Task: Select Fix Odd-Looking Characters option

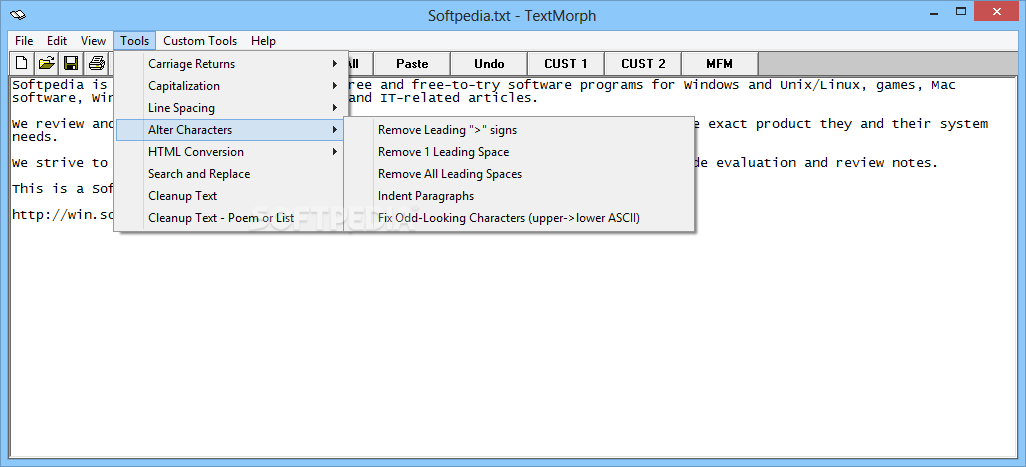Action: coord(519,218)
